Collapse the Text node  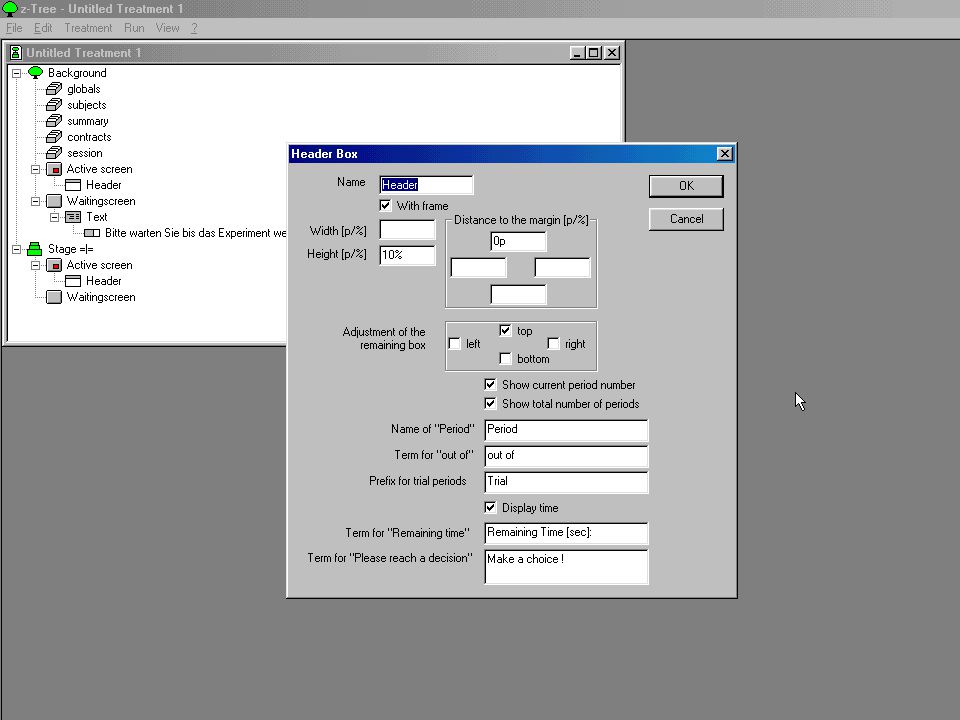(x=54, y=217)
